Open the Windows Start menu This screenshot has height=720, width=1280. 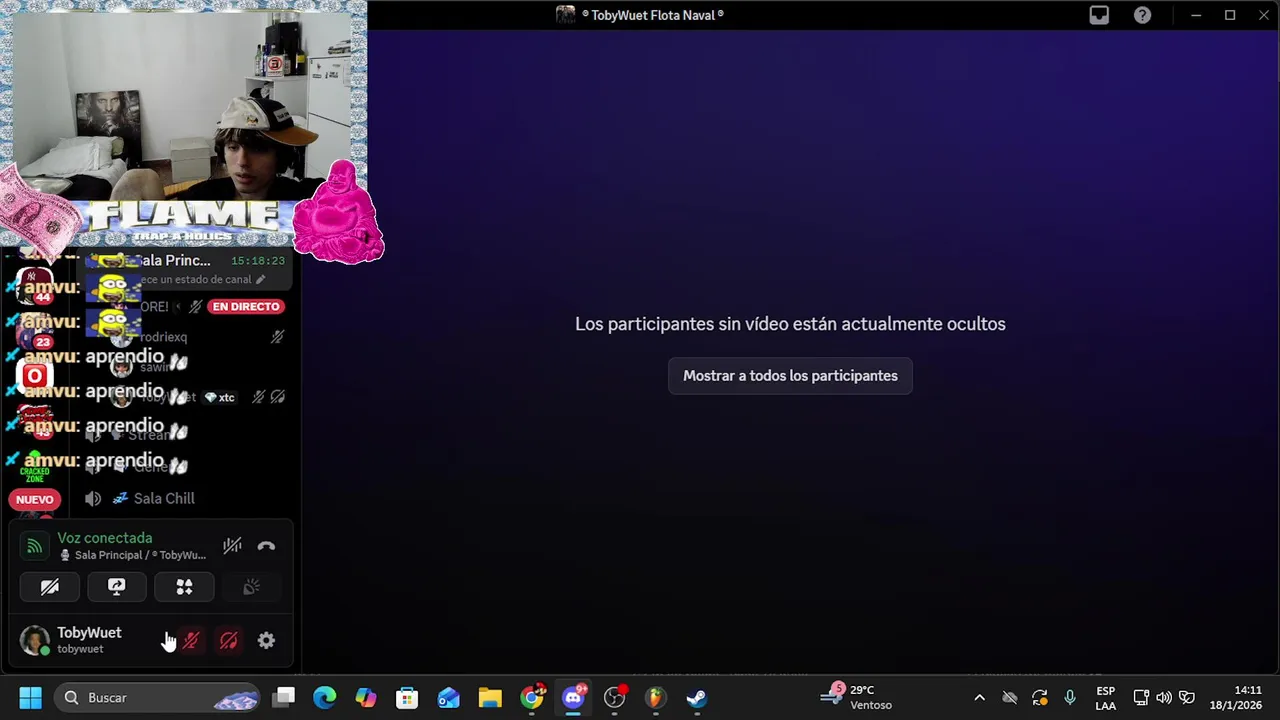[x=30, y=698]
